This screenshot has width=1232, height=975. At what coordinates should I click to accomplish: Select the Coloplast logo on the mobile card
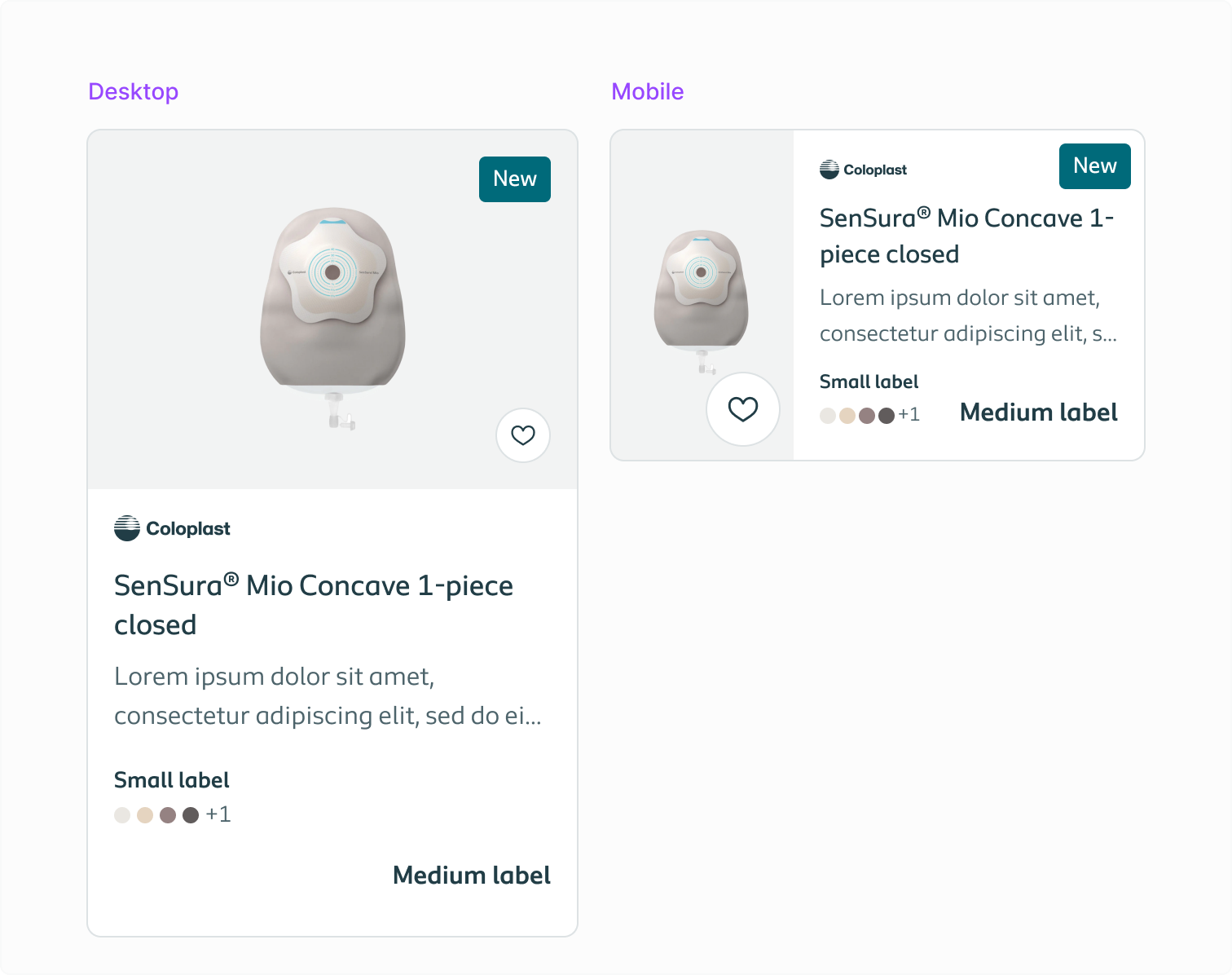pos(863,169)
